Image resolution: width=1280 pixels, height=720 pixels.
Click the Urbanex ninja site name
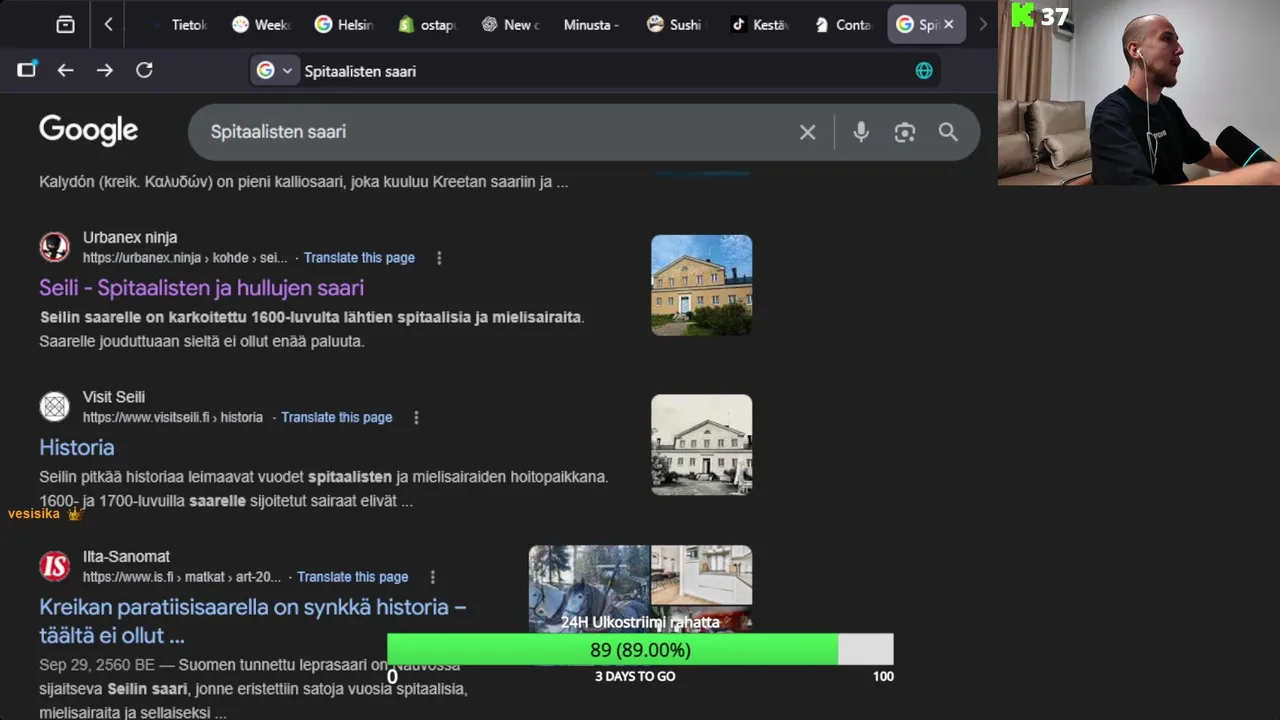130,237
